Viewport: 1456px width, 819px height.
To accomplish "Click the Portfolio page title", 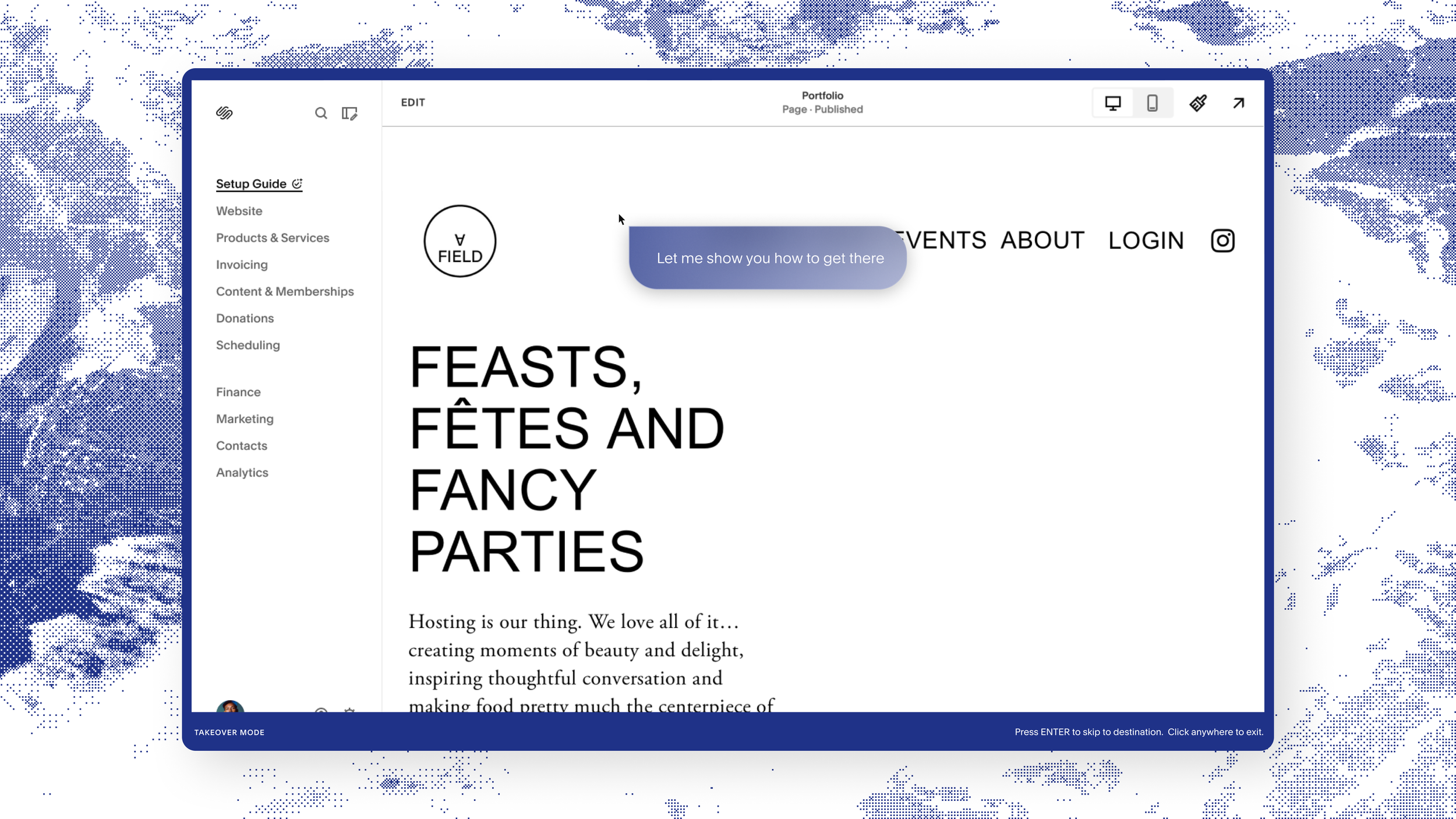I will [x=822, y=96].
